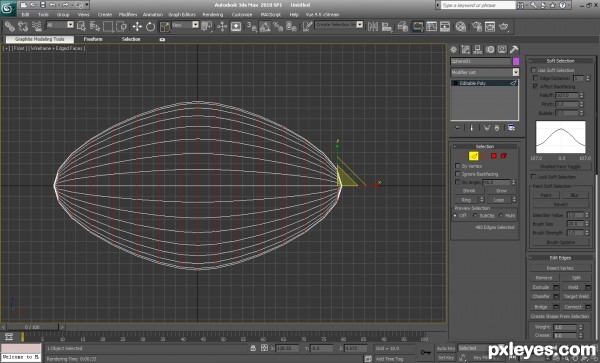Click the Grow selection button
The width and height of the screenshot is (600, 363).
click(501, 190)
